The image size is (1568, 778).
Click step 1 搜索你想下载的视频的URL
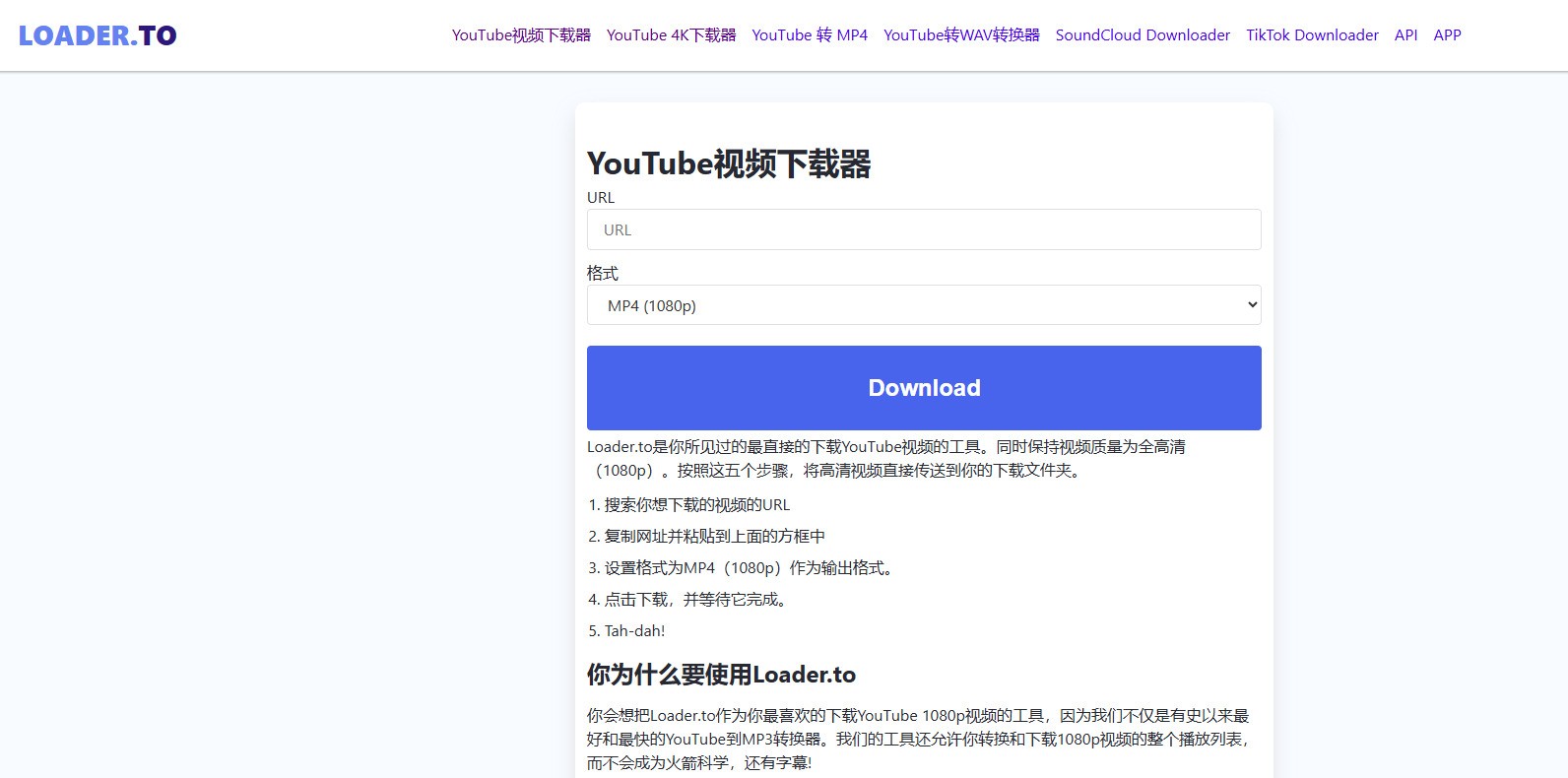tap(697, 505)
